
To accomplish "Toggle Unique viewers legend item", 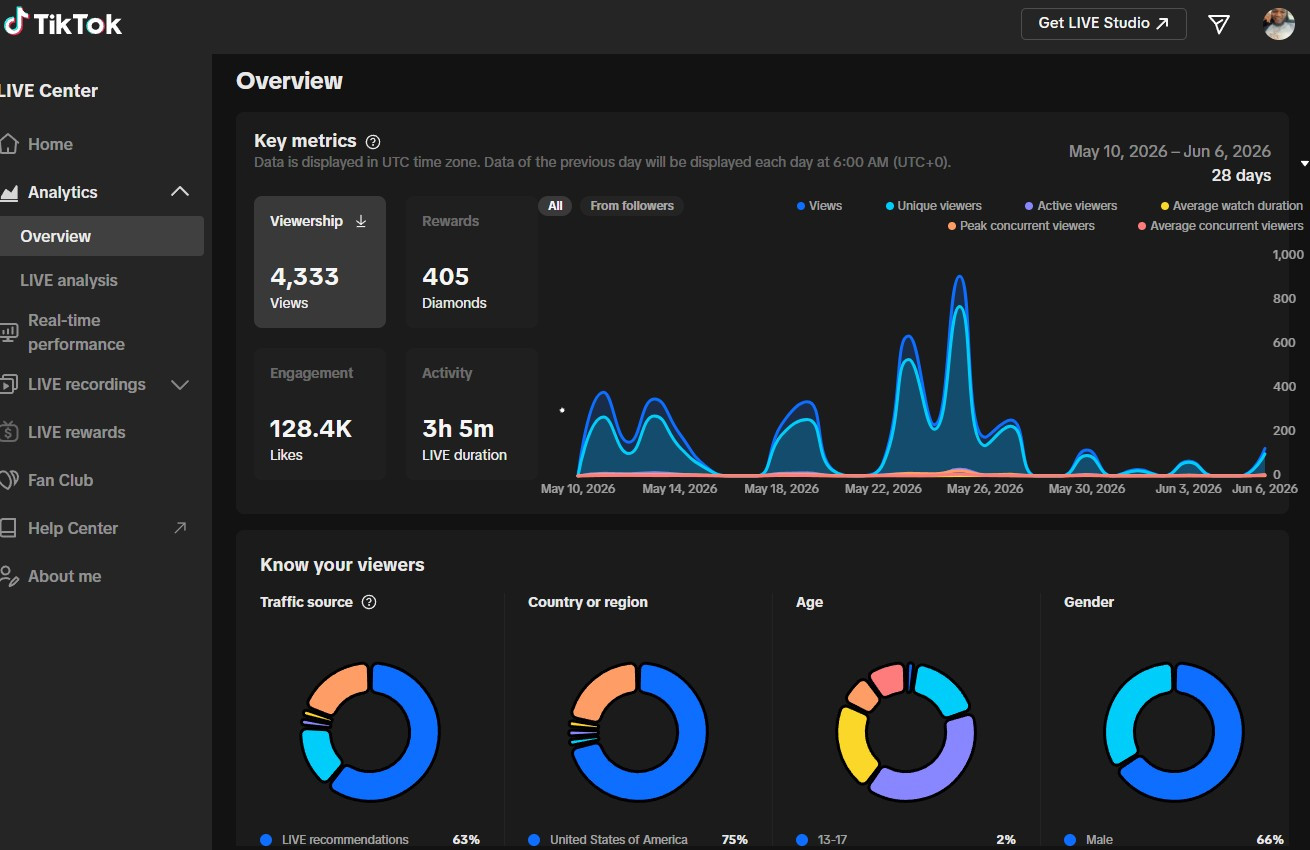I will 933,206.
